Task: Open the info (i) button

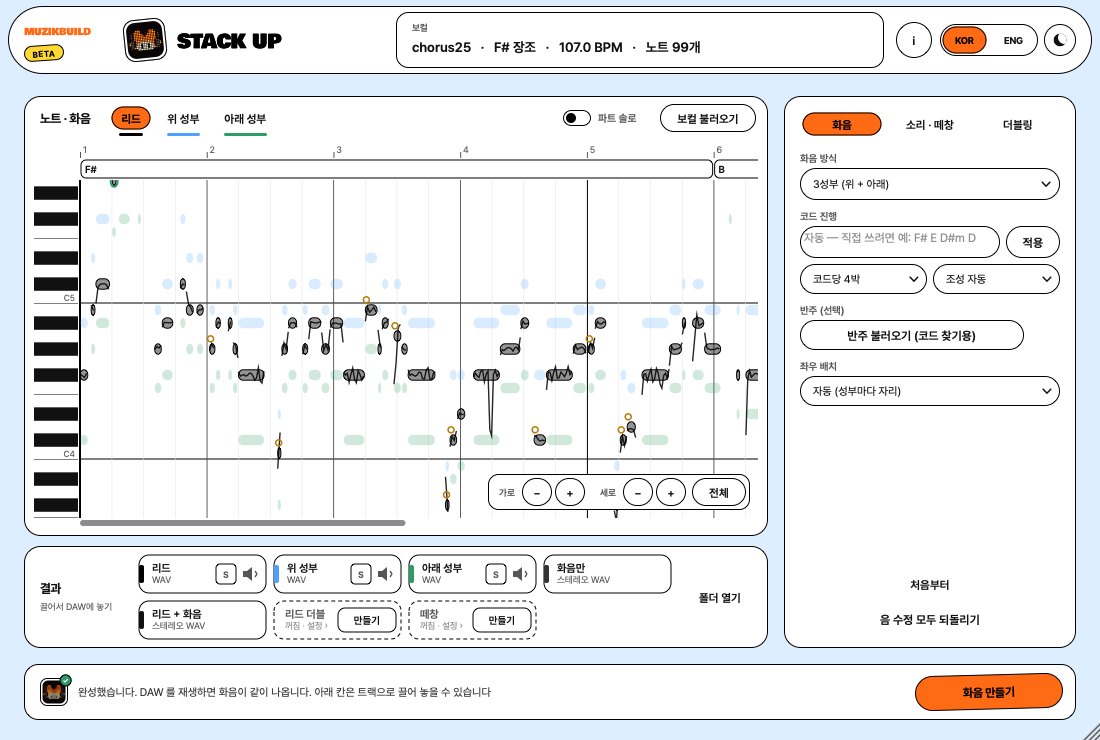Action: click(913, 41)
